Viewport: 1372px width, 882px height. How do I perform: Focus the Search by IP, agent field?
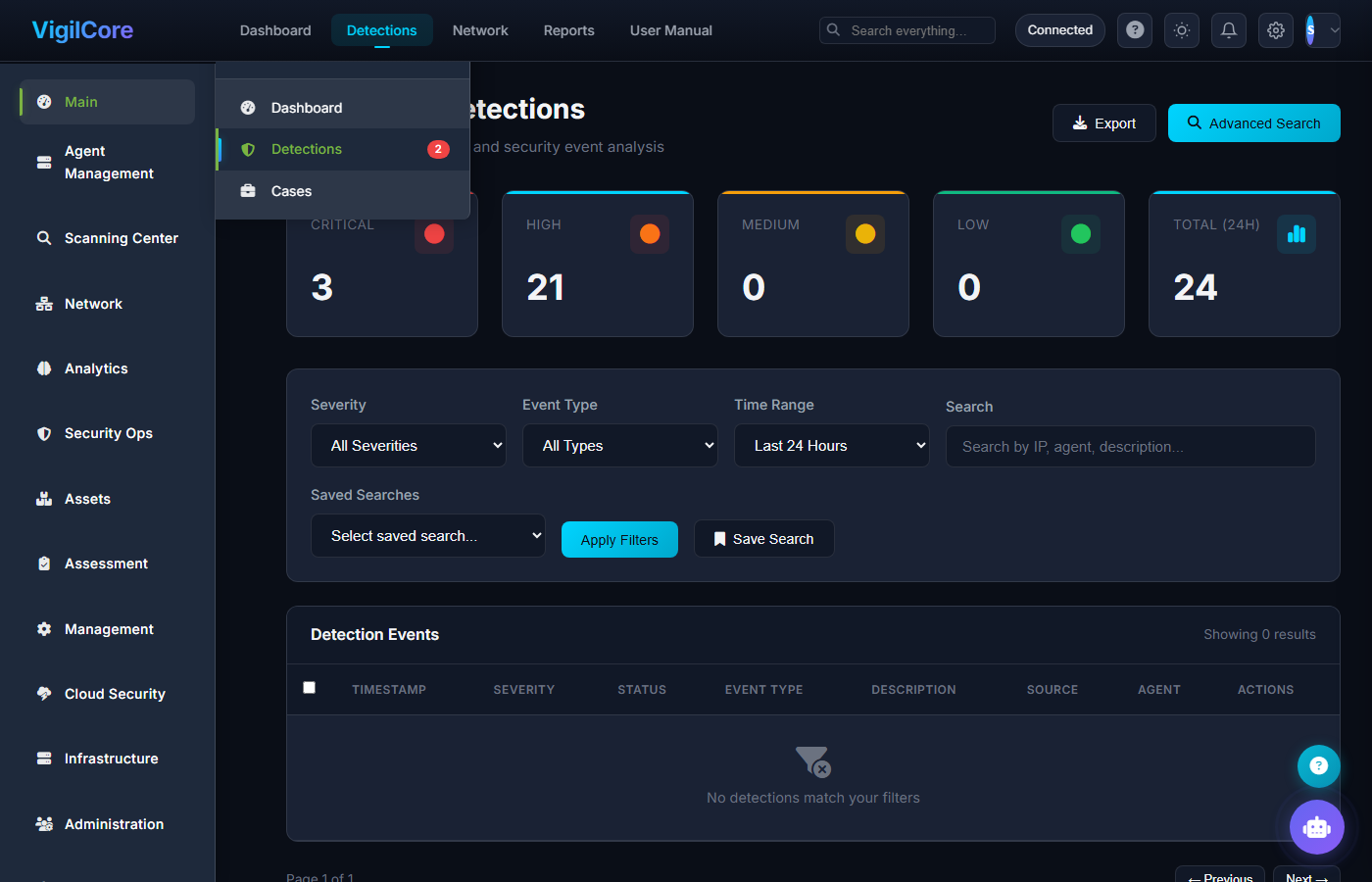(1131, 447)
